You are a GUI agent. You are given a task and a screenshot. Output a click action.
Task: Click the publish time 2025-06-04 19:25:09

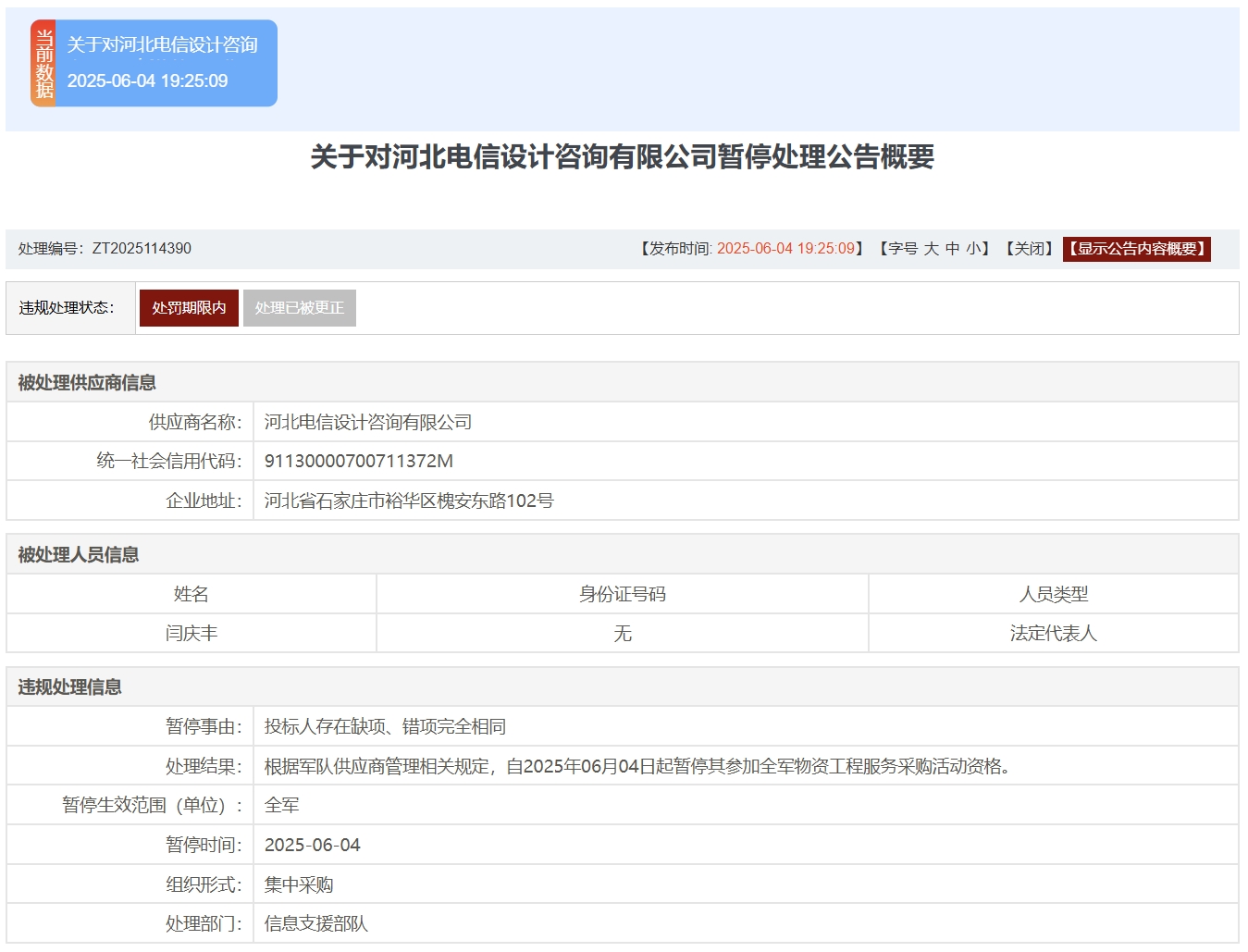[x=785, y=249]
